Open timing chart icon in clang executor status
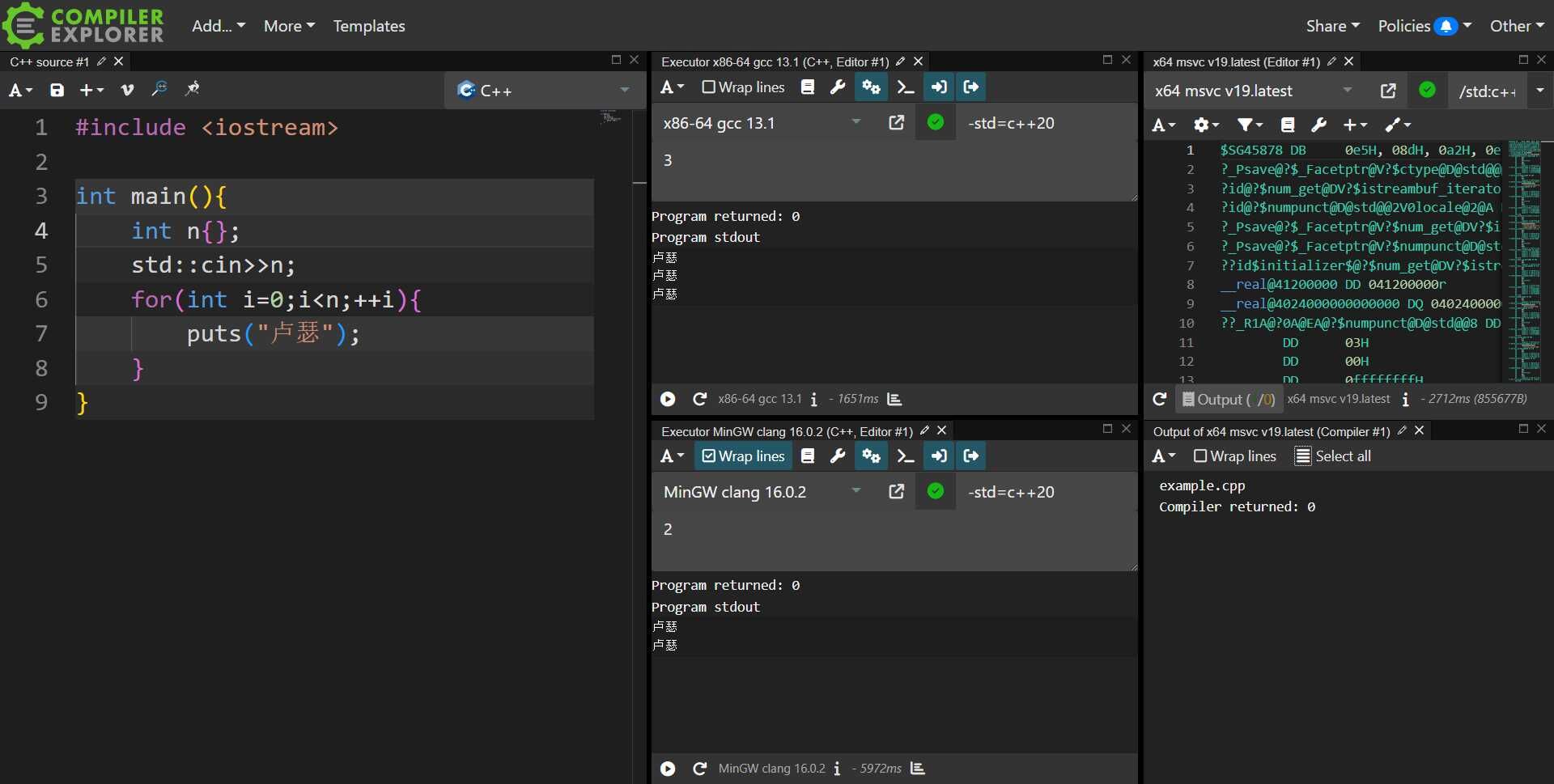This screenshot has height=784, width=1554. (x=918, y=769)
